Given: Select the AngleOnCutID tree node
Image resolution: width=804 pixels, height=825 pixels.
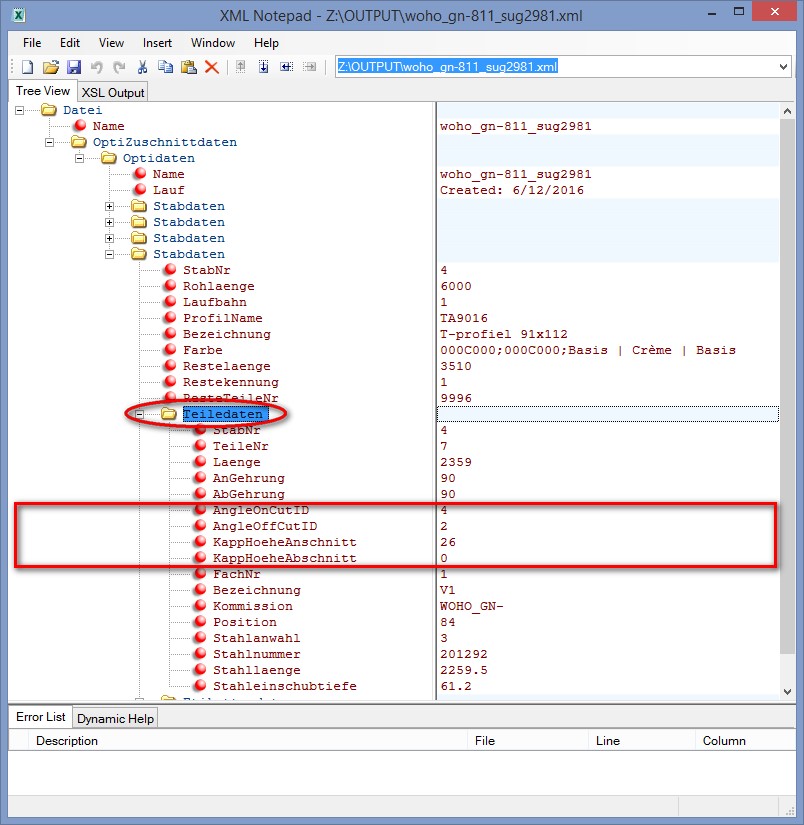Looking at the screenshot, I should tap(260, 510).
